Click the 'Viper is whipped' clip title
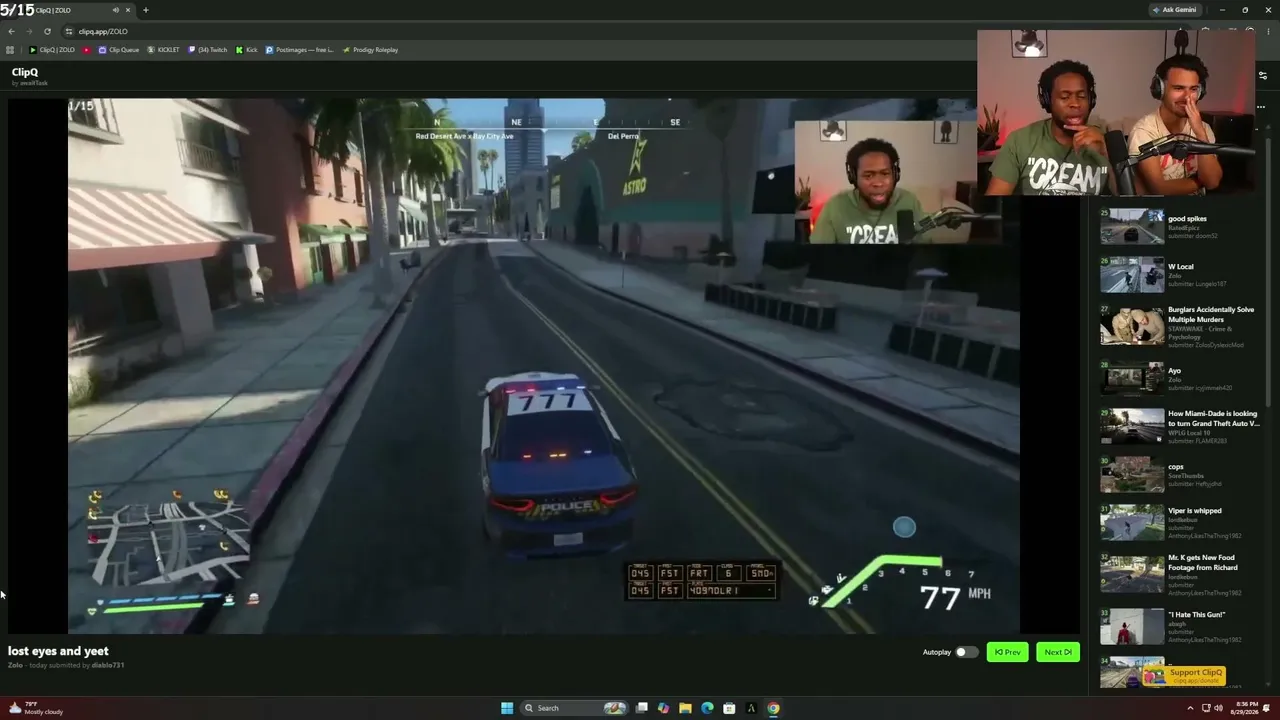Viewport: 1280px width, 720px height. pos(1194,511)
